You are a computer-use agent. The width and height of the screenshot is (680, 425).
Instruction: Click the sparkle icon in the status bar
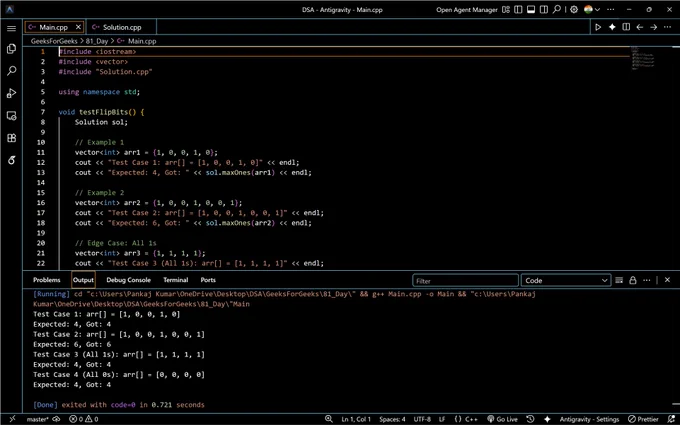coord(547,419)
